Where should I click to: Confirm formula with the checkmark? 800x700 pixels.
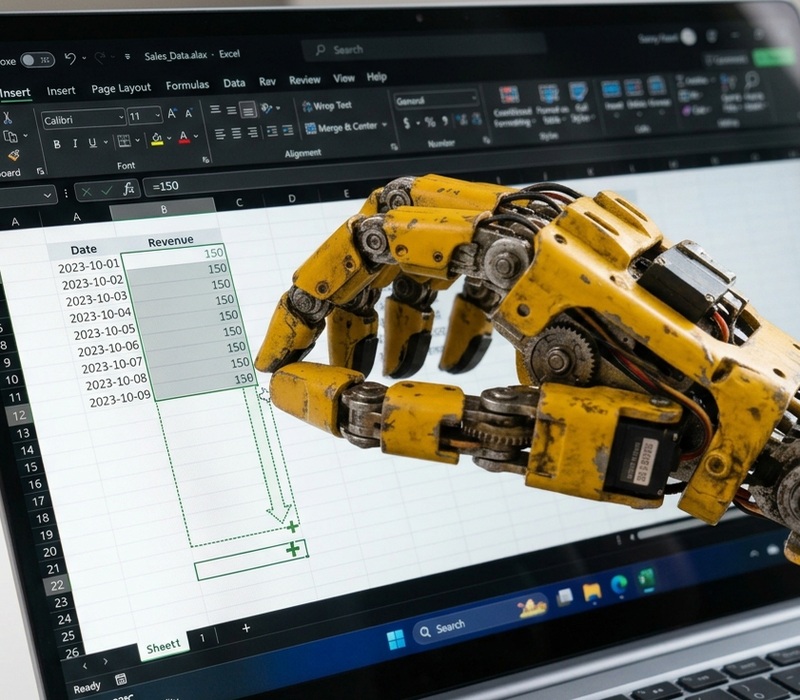[107, 191]
